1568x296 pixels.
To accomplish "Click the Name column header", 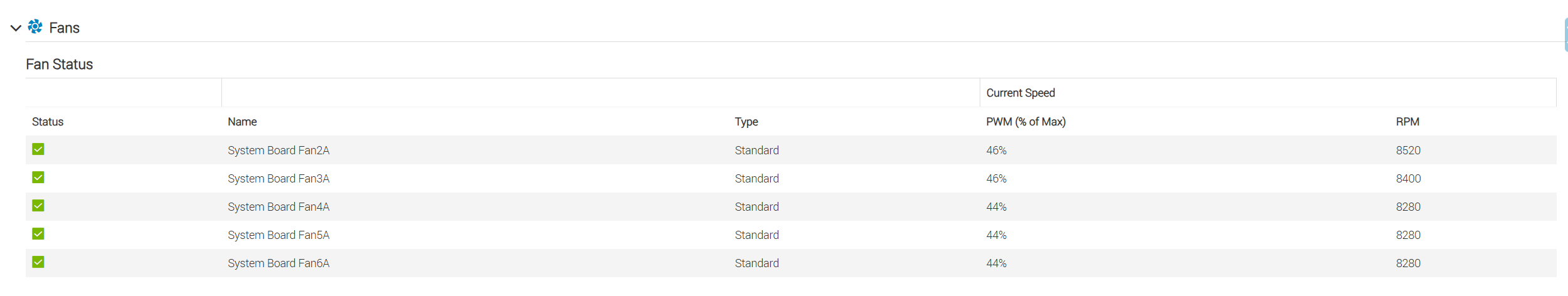I will coord(242,122).
